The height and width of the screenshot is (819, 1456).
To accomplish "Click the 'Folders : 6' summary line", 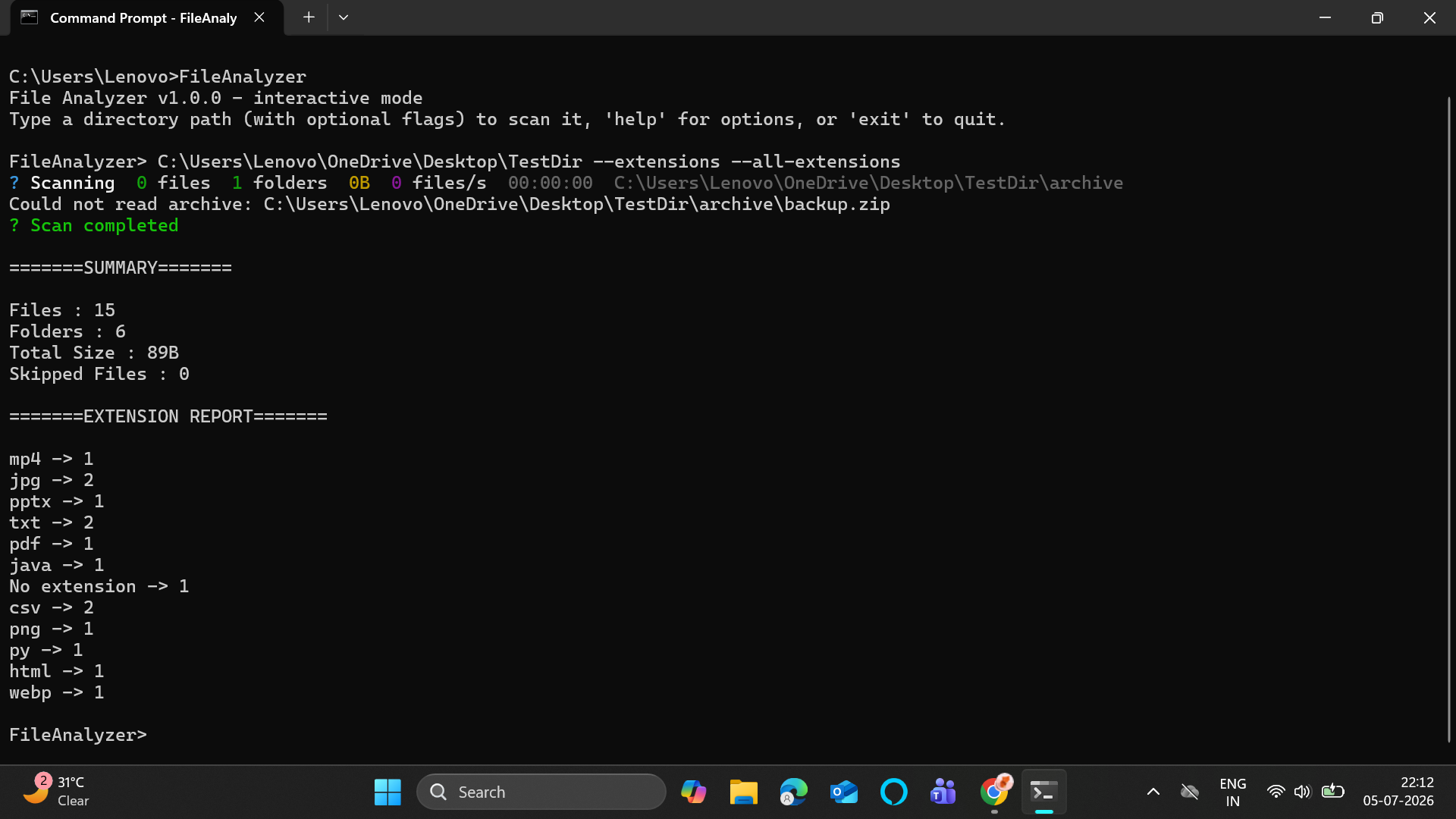I will pos(67,331).
